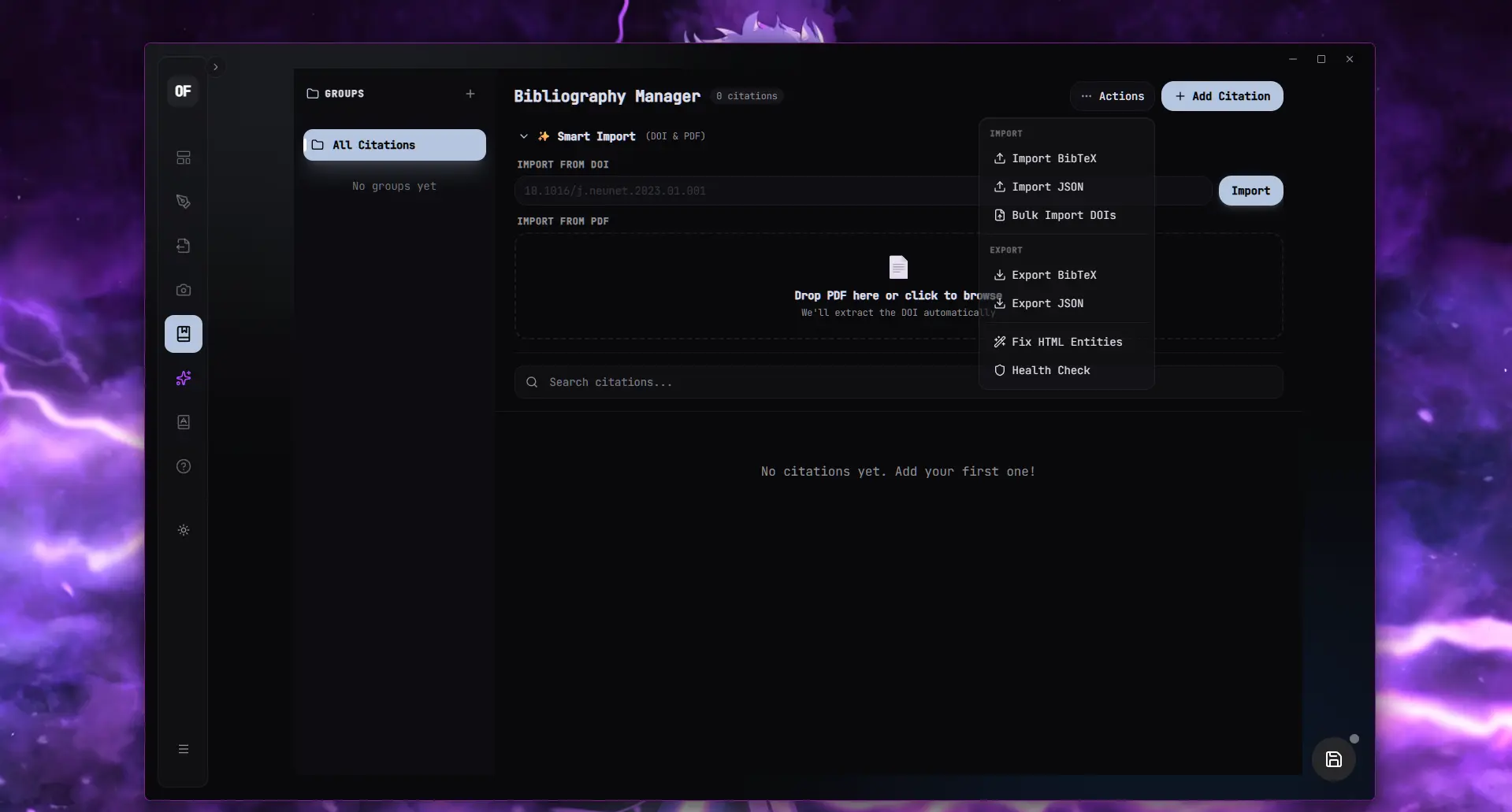Open the bibliography bookmark sidebar icon
Image resolution: width=1512 pixels, height=812 pixels.
tap(184, 334)
